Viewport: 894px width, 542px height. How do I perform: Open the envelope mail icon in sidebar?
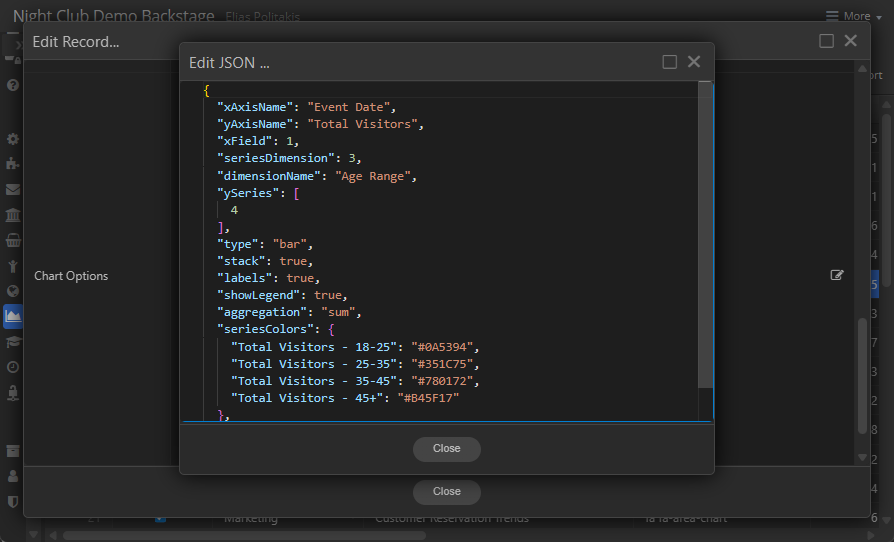pos(13,189)
